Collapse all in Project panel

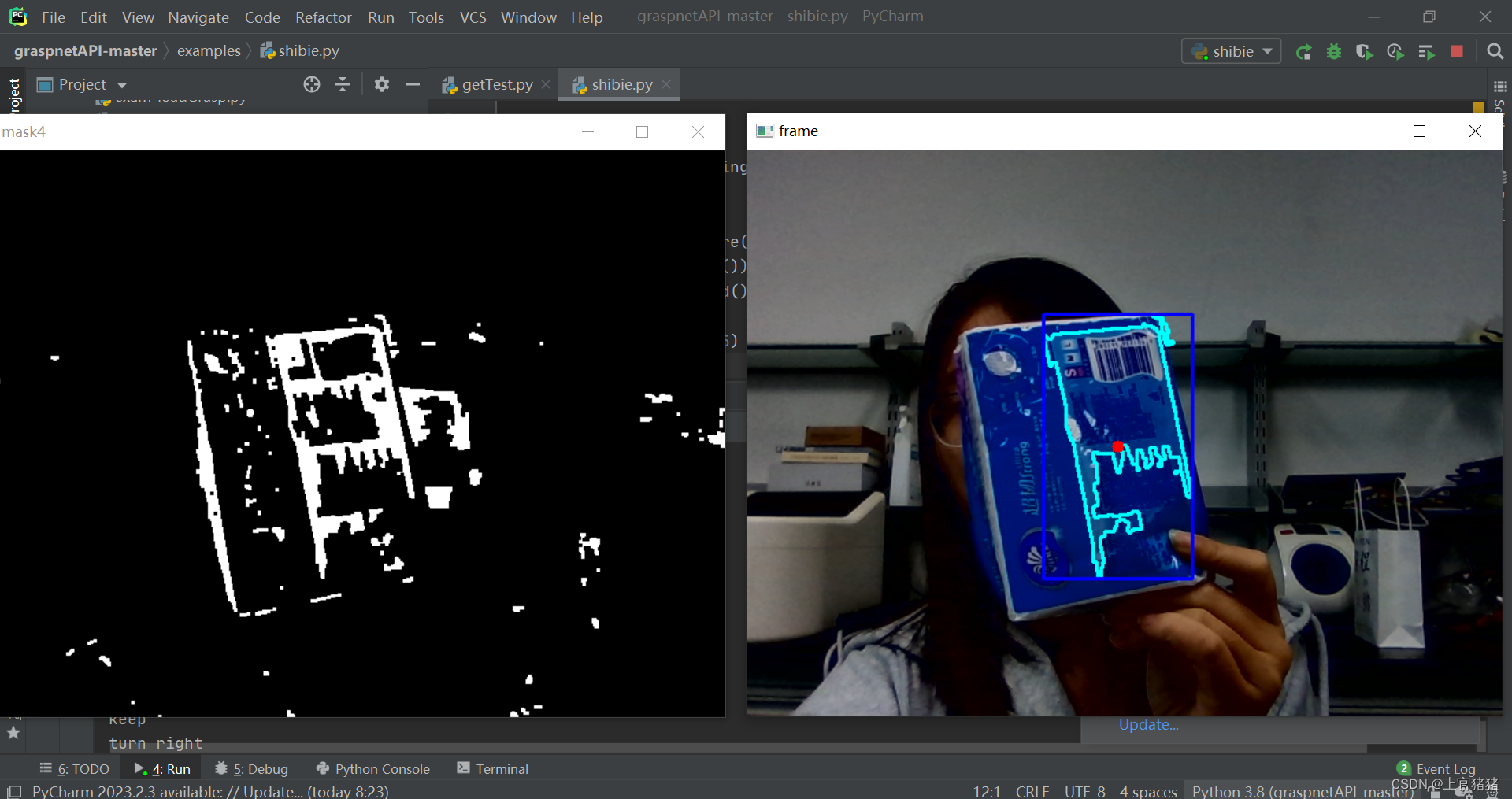coord(343,84)
